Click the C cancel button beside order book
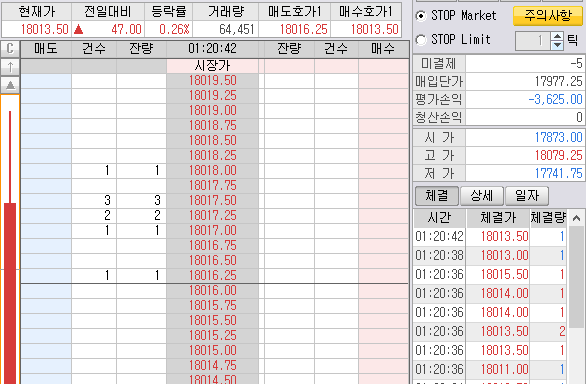This screenshot has width=586, height=384. (x=10, y=49)
